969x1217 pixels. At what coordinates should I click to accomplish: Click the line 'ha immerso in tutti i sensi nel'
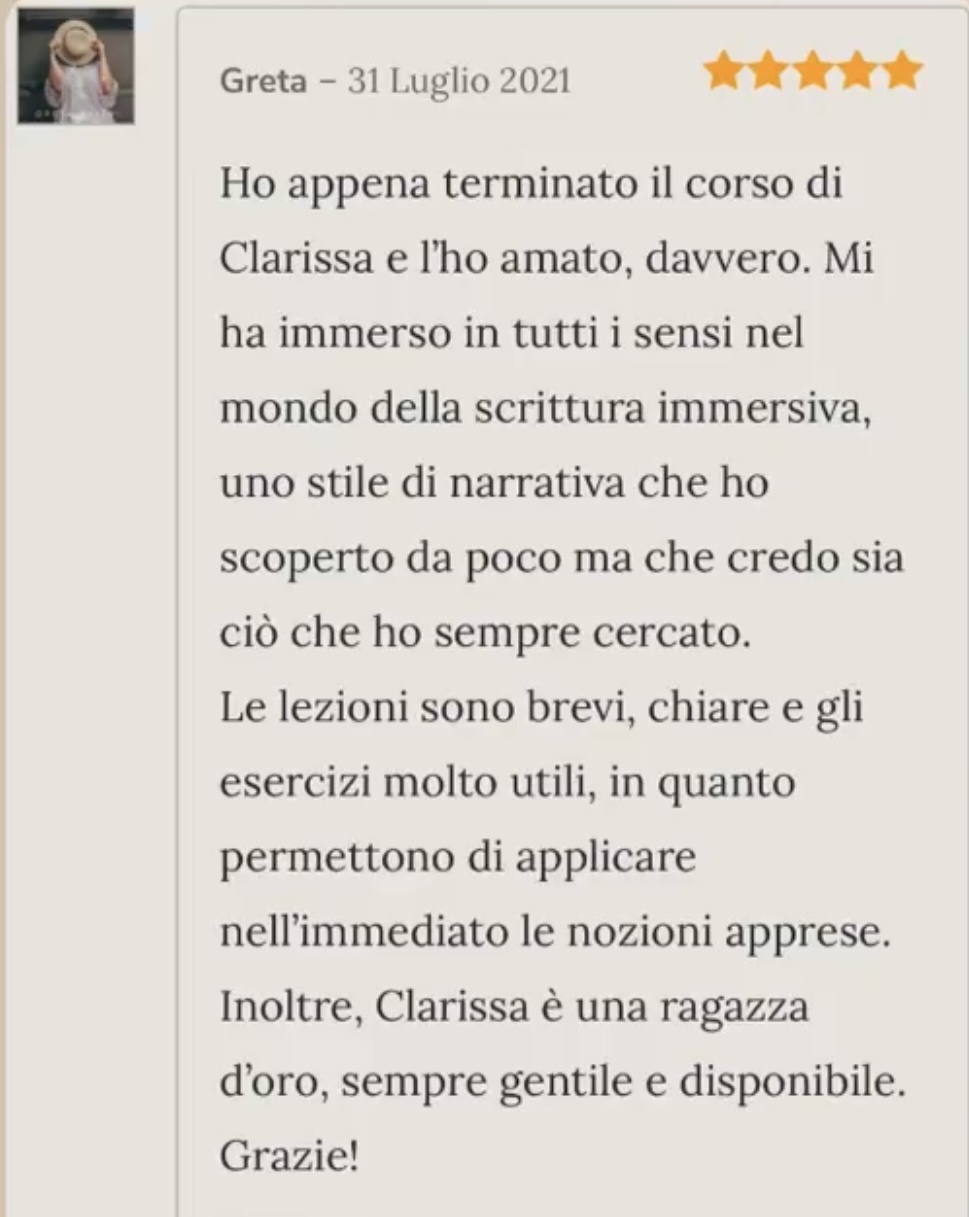point(512,333)
